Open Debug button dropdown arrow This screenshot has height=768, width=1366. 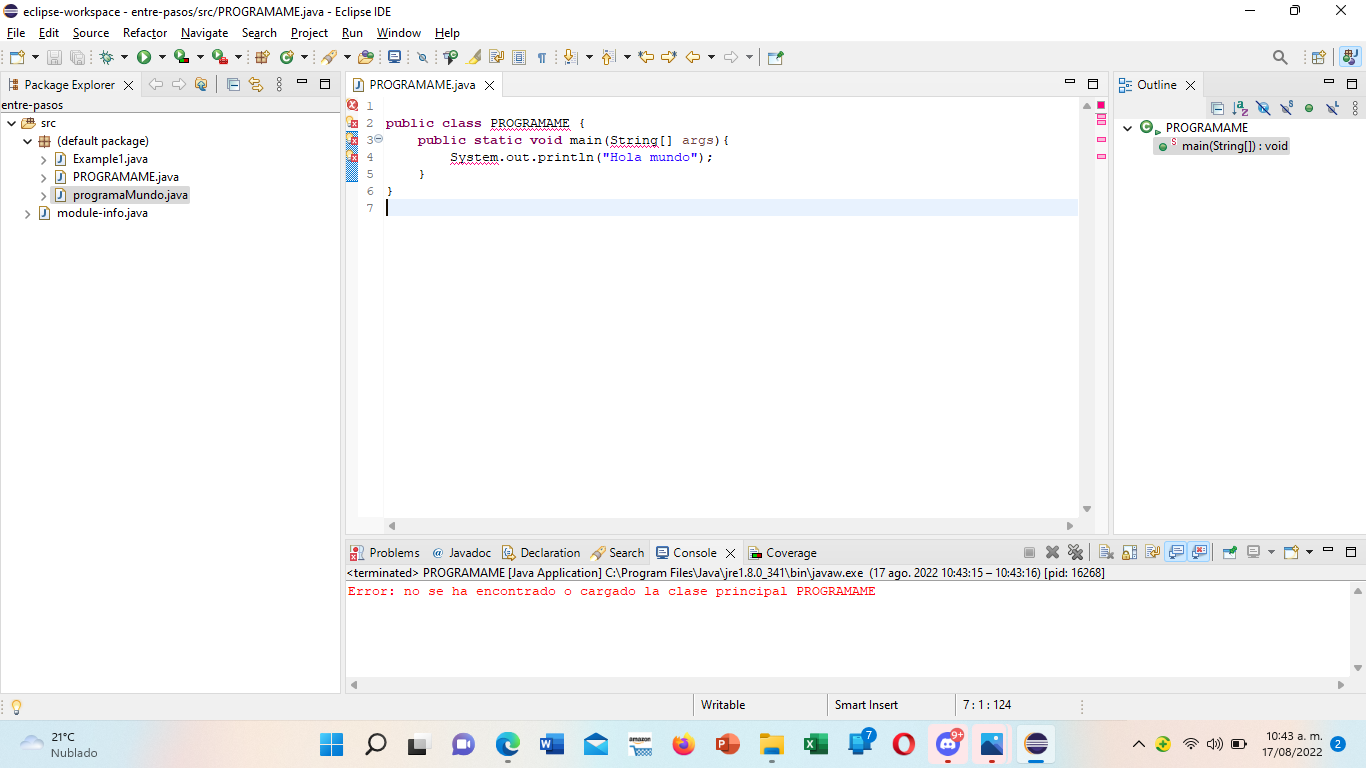(124, 57)
